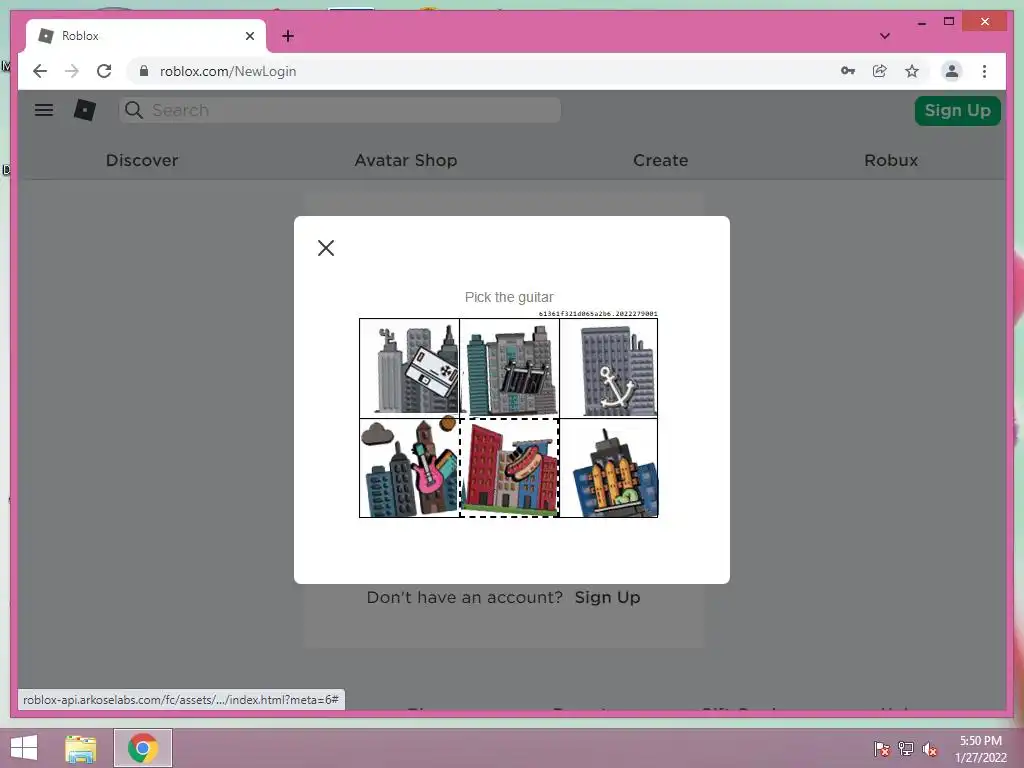1024x768 pixels.
Task: Close the captcha dialog with X
Action: tap(326, 248)
